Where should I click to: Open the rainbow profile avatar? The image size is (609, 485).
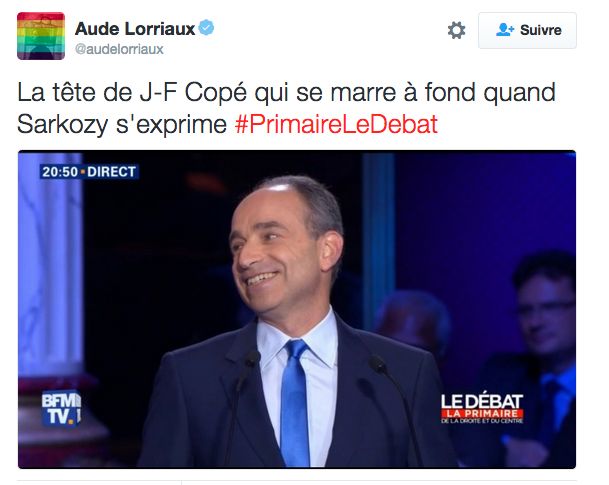point(41,36)
